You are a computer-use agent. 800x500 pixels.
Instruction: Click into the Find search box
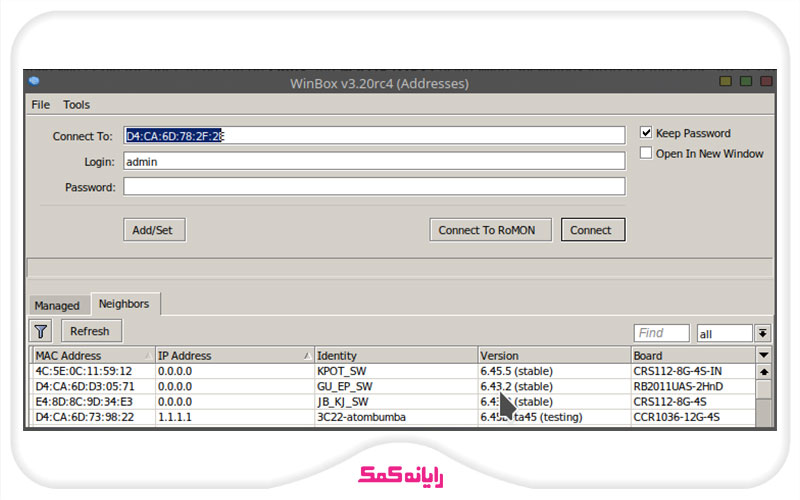pyautogui.click(x=661, y=333)
